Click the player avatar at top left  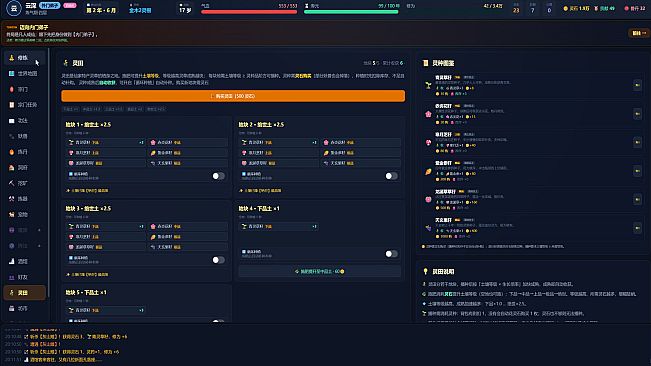tap(14, 8)
